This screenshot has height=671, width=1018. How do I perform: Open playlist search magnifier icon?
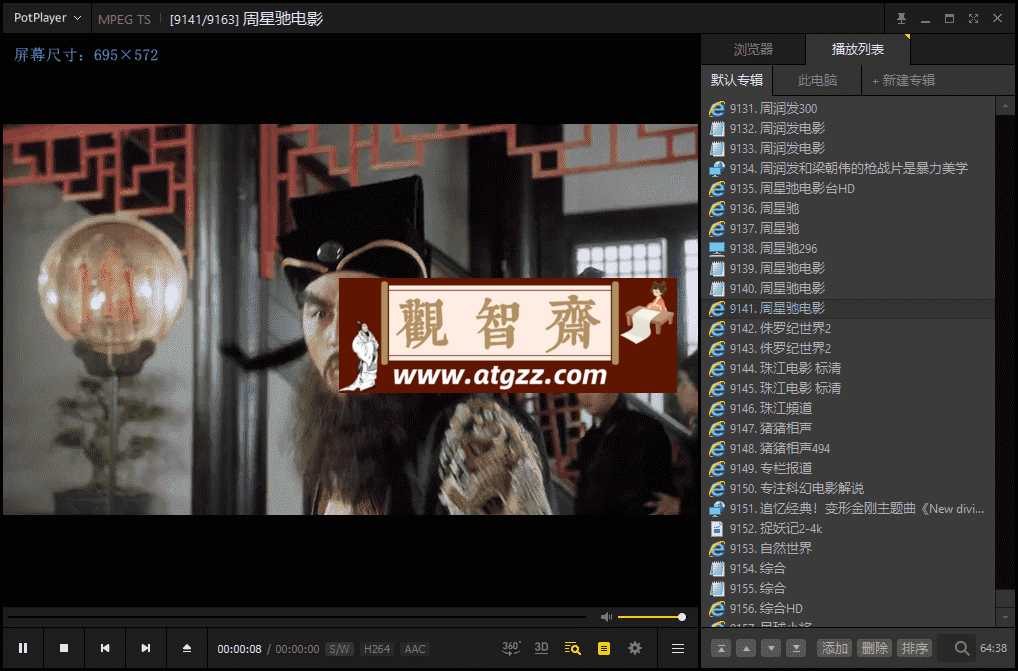tap(962, 648)
